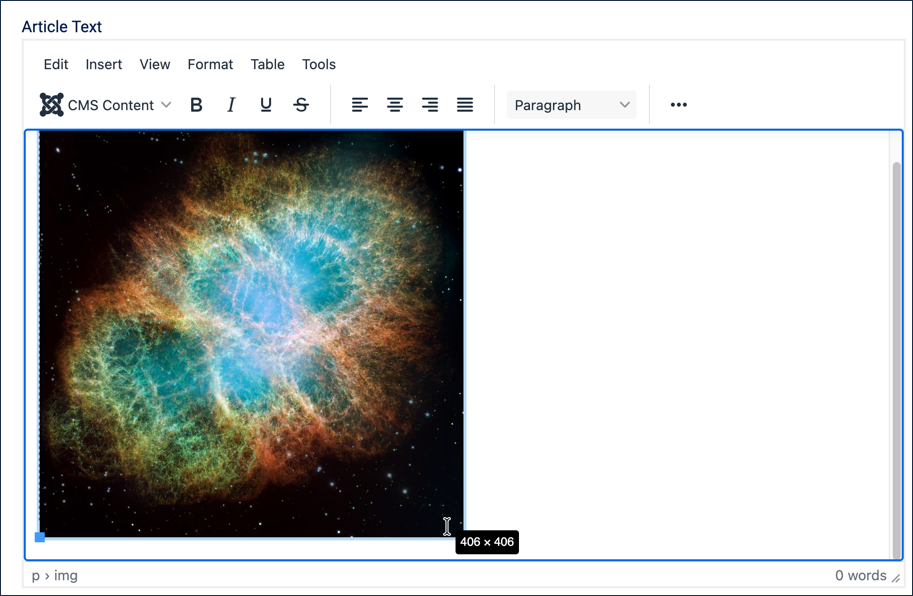Open the Paragraph format dropdown
This screenshot has width=913, height=596.
pos(571,105)
